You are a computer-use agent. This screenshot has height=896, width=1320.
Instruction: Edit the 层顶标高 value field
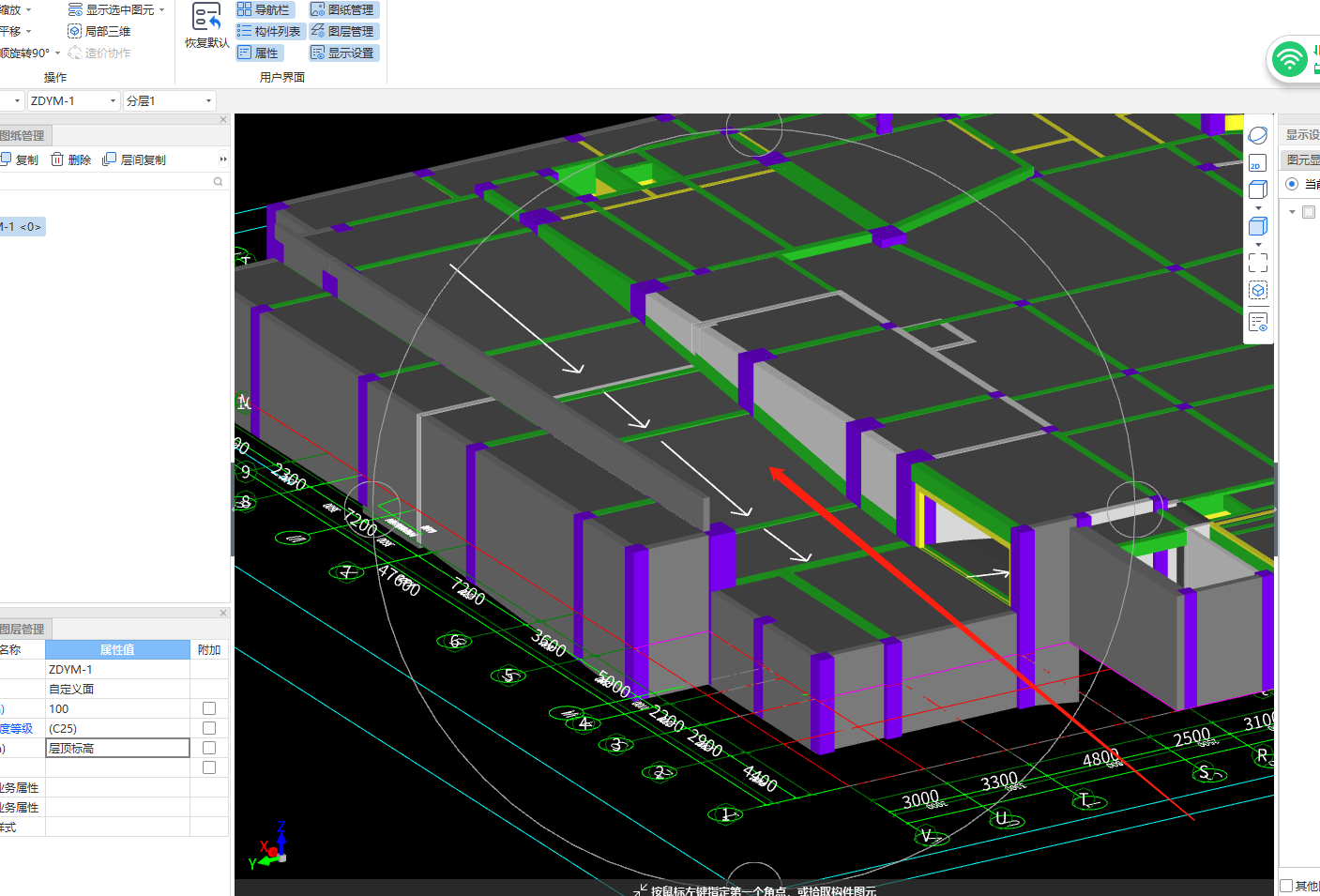click(x=117, y=748)
